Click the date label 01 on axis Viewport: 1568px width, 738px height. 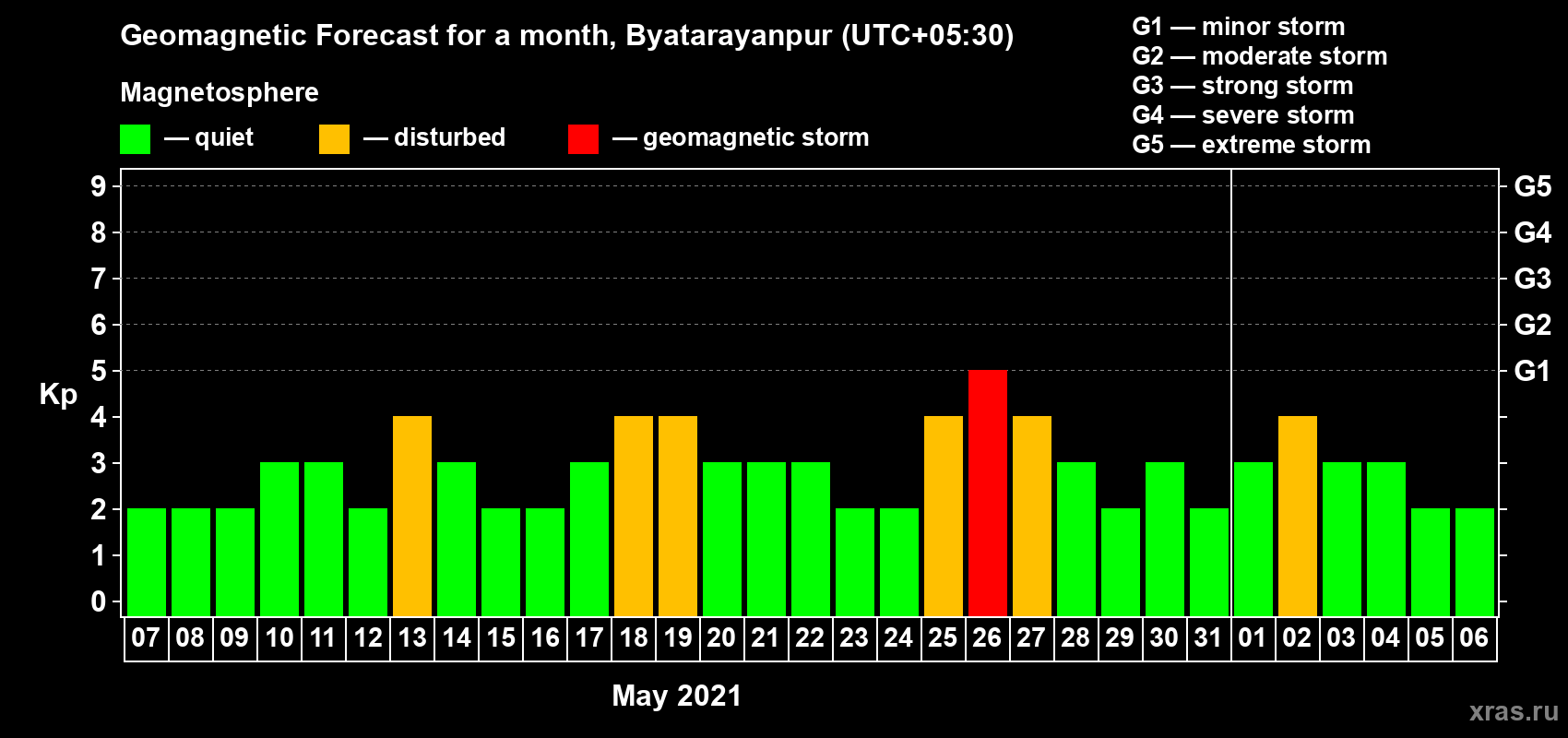[1253, 638]
